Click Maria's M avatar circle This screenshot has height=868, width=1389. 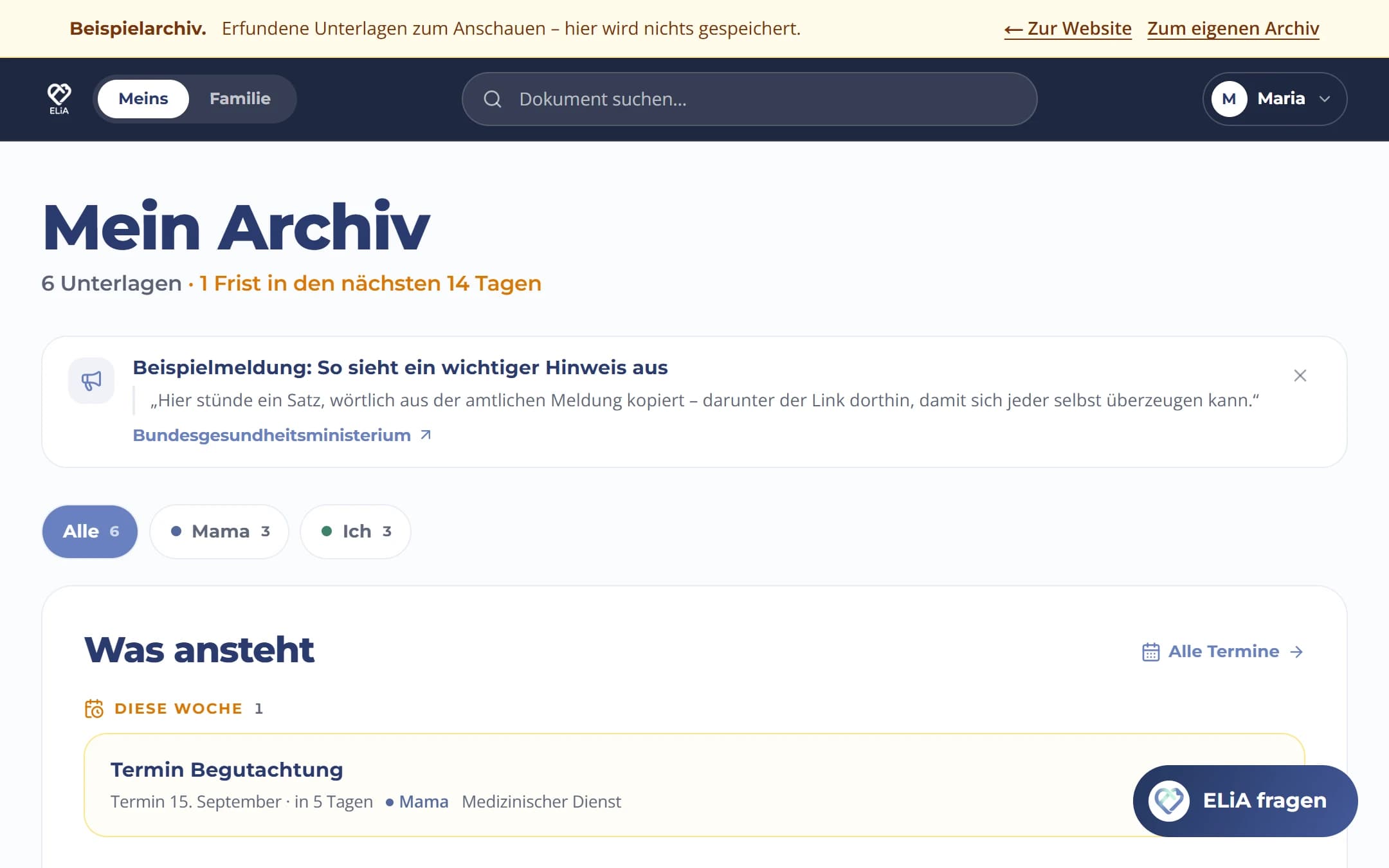(x=1229, y=99)
